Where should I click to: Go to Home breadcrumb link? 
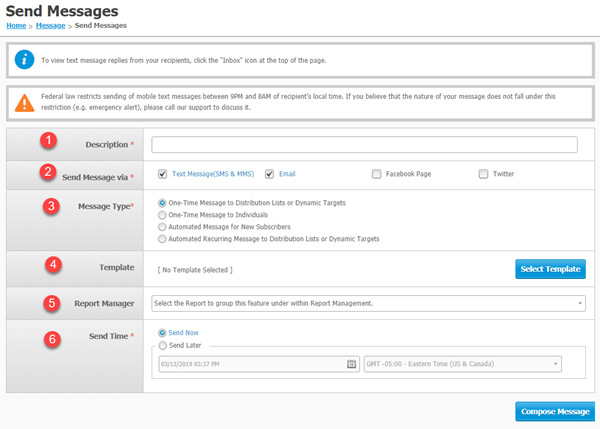point(16,26)
